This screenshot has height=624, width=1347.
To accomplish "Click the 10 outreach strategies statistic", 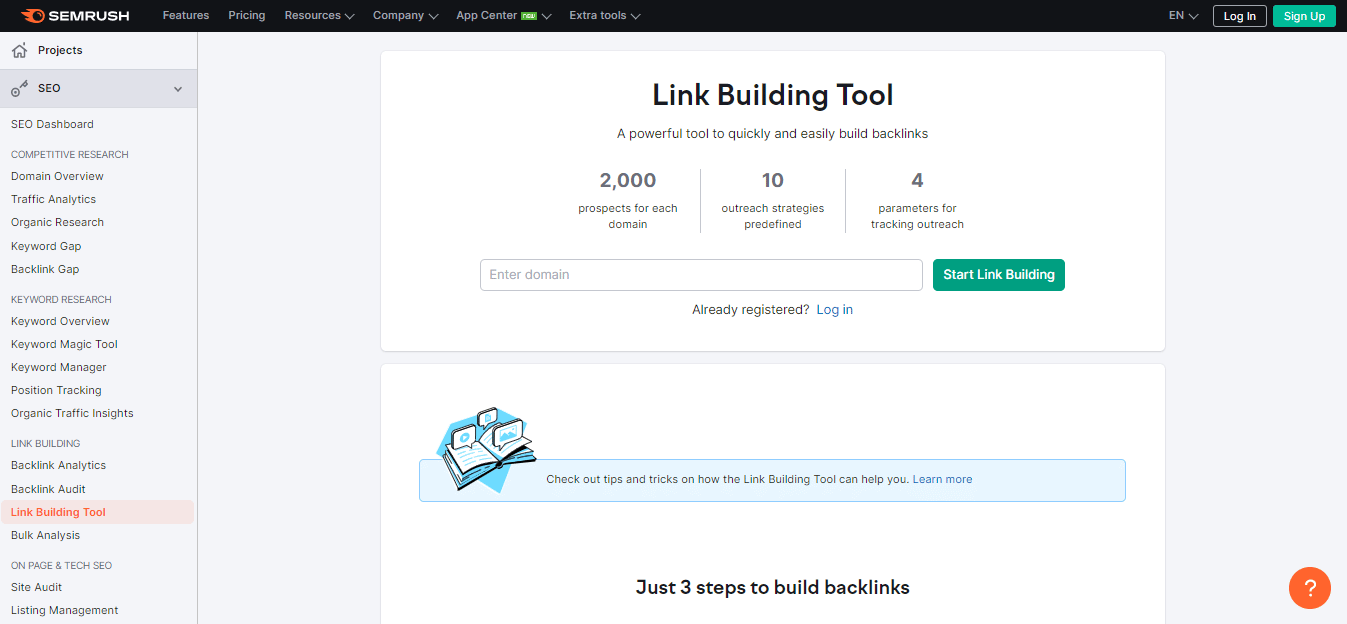I will pos(773,200).
